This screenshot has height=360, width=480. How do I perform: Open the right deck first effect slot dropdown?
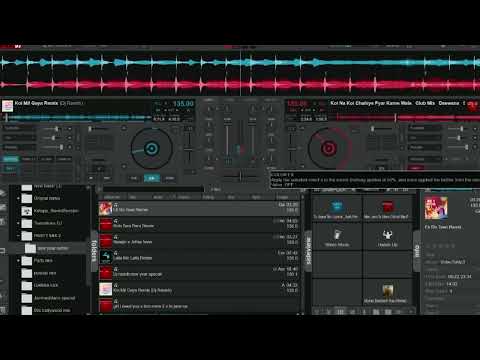click(x=424, y=128)
